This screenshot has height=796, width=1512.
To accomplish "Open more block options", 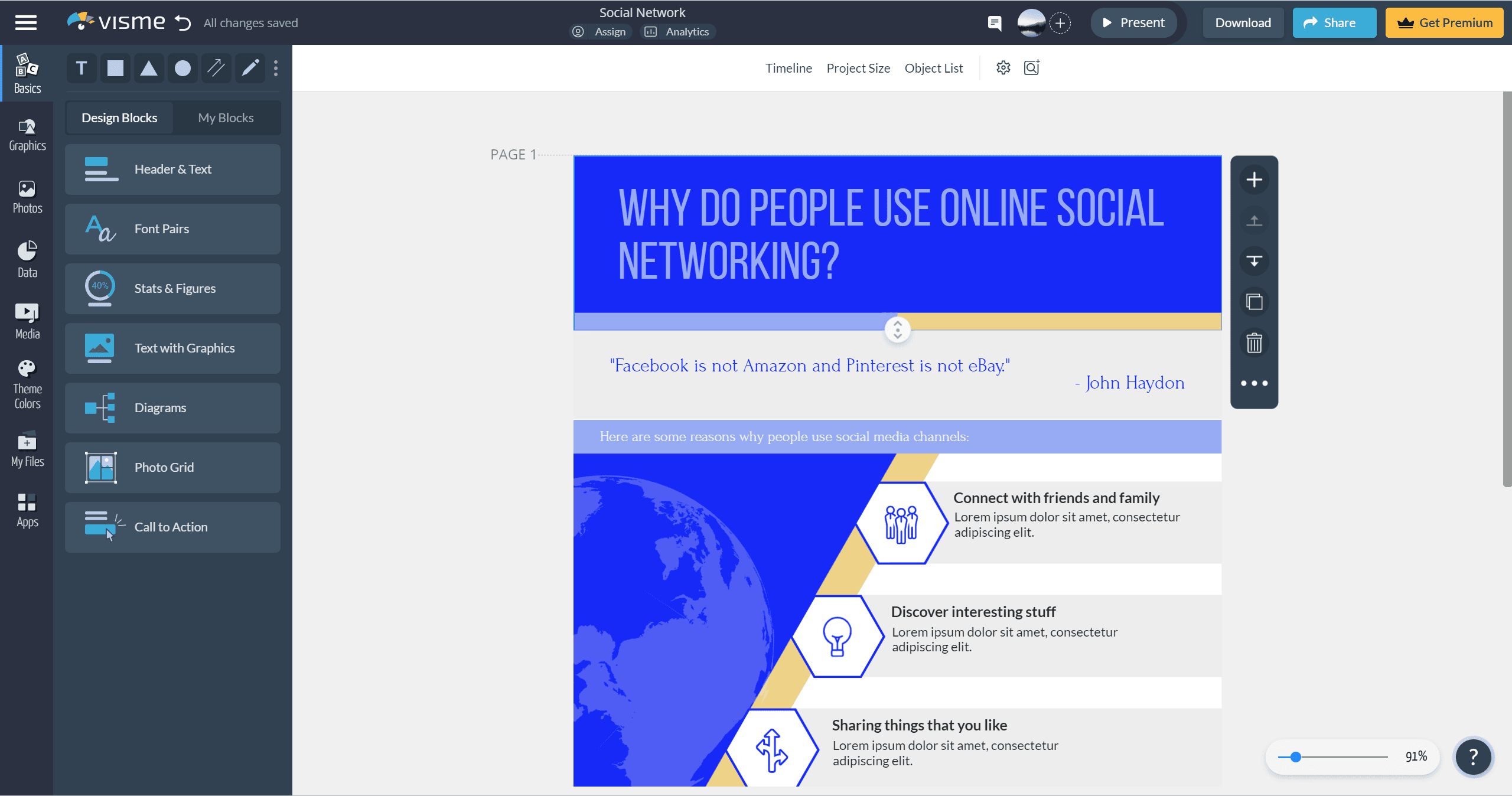I will [x=1254, y=383].
